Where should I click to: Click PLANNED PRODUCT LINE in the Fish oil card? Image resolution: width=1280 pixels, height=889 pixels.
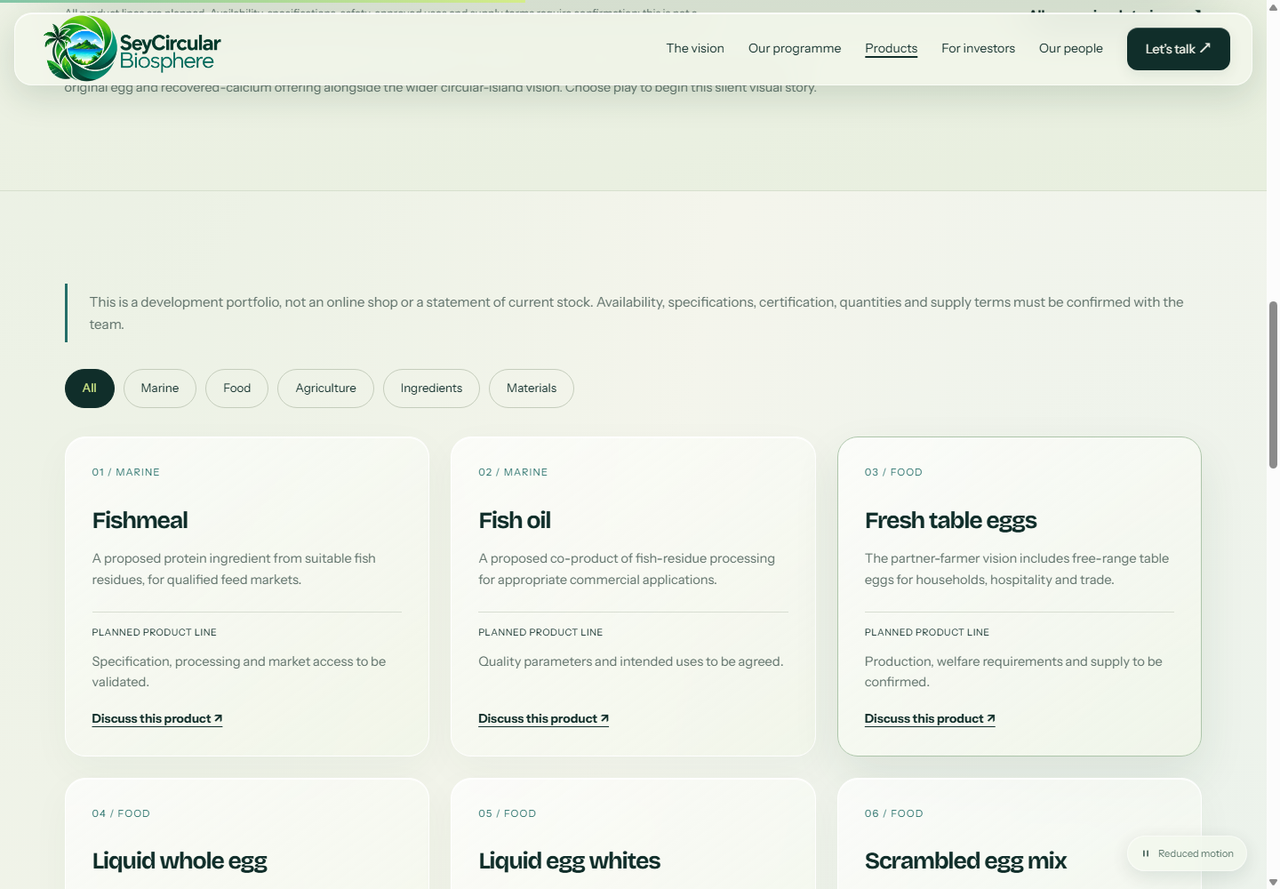pyautogui.click(x=540, y=632)
